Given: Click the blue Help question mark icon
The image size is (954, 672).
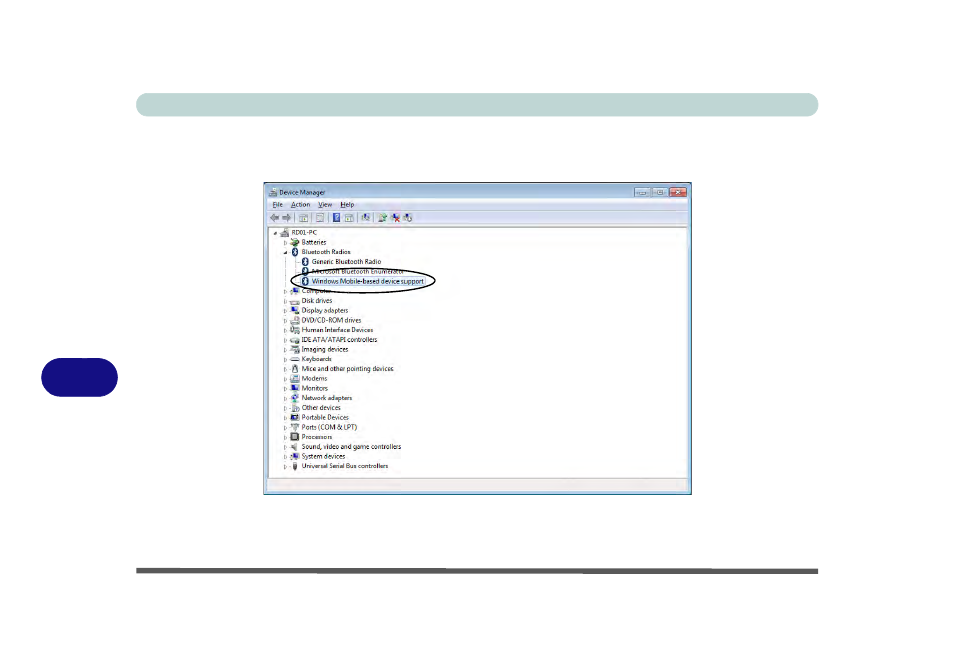Looking at the screenshot, I should pos(336,218).
